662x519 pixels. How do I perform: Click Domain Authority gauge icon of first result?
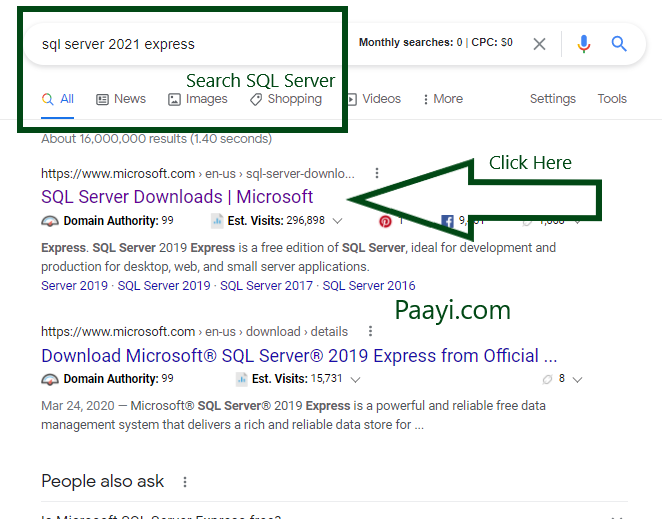[50, 221]
